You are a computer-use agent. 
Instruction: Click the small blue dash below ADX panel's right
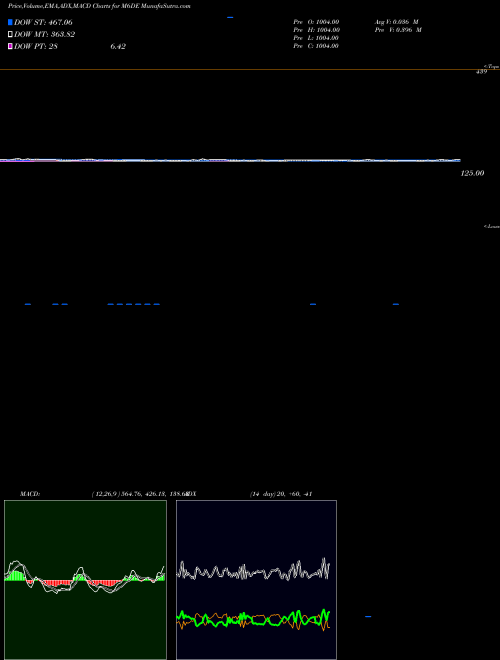368,617
